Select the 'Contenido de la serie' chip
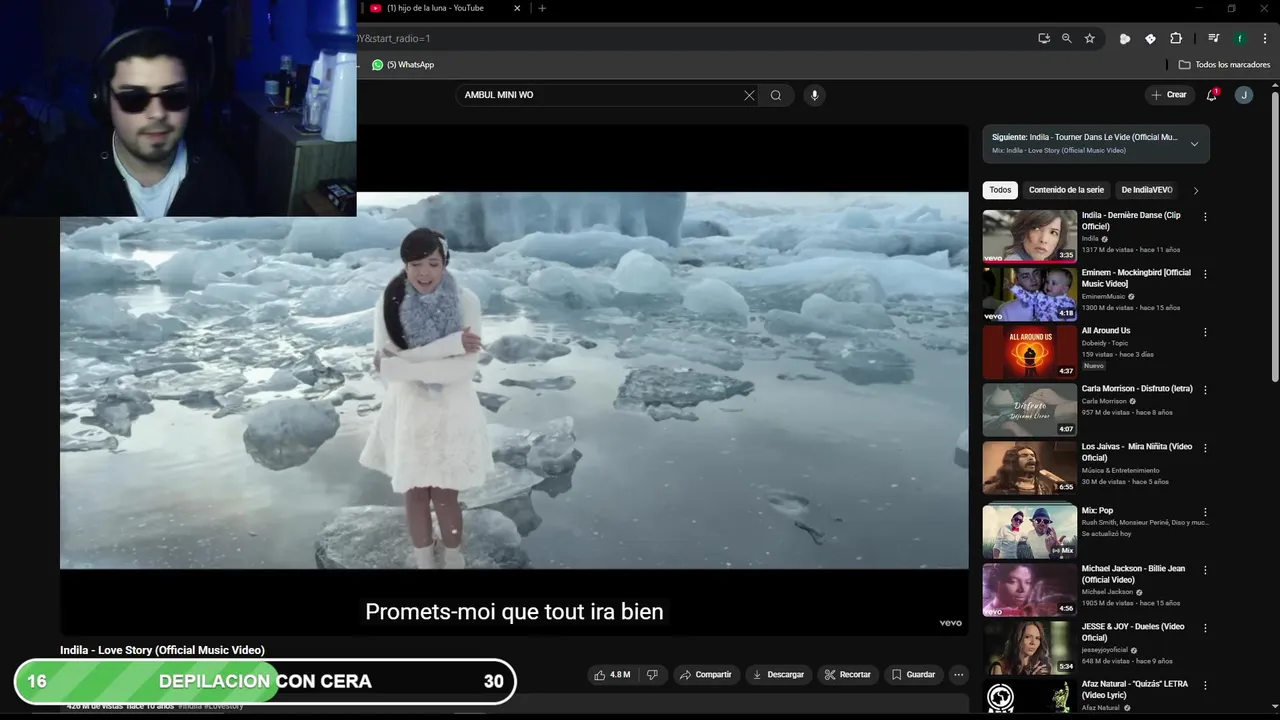1280x720 pixels. (1066, 190)
